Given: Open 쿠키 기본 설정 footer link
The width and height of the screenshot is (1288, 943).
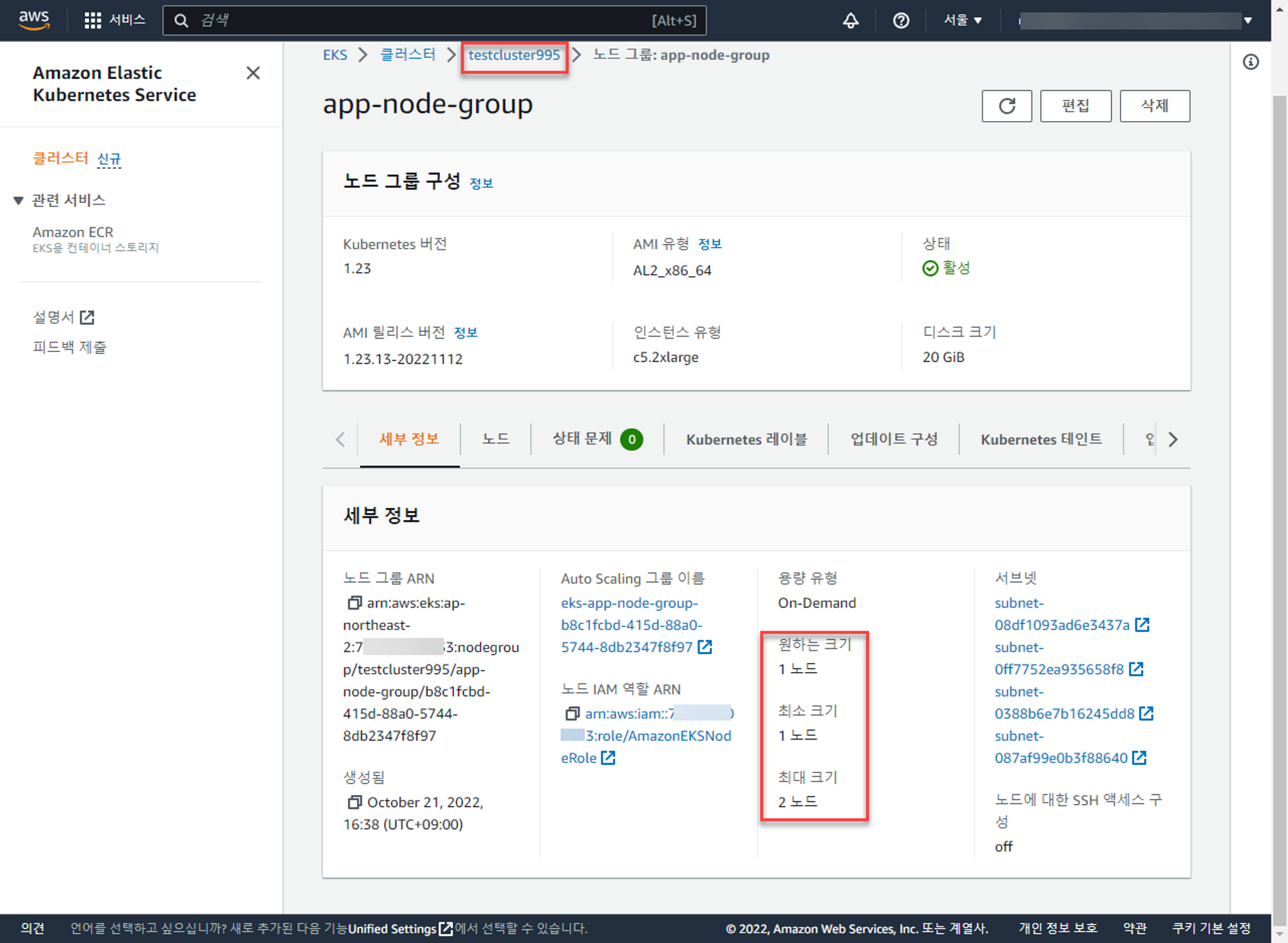Looking at the screenshot, I should (x=1211, y=928).
